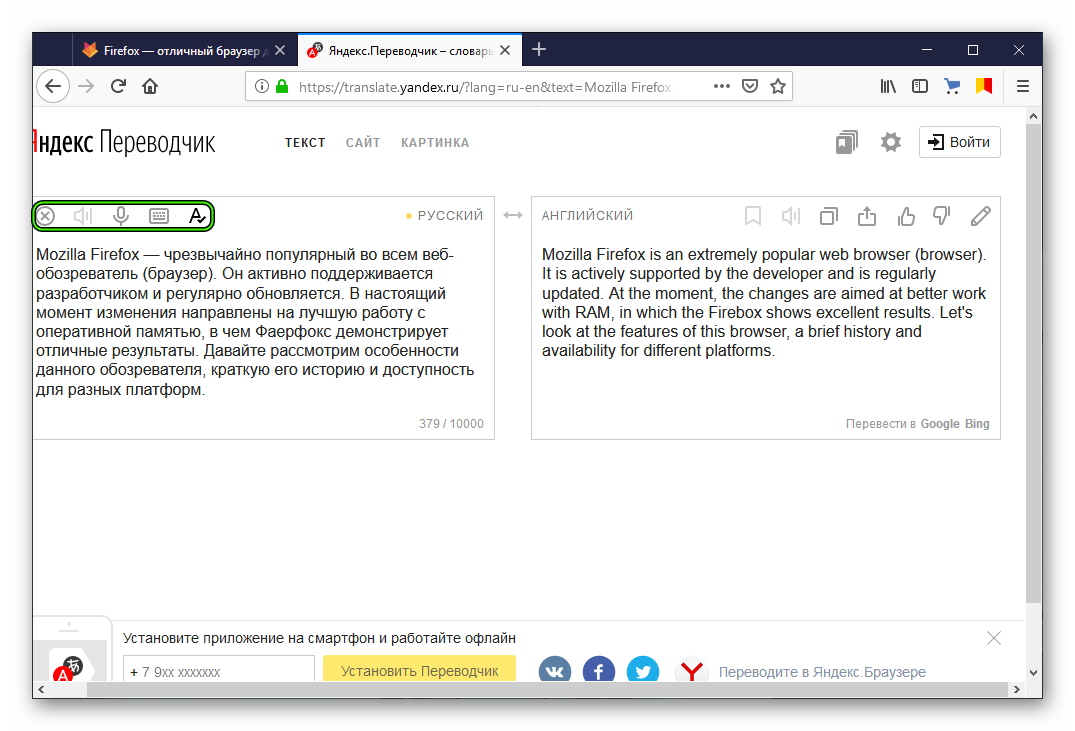Click the Войти sign-in button
This screenshot has width=1075, height=731.
tap(959, 142)
